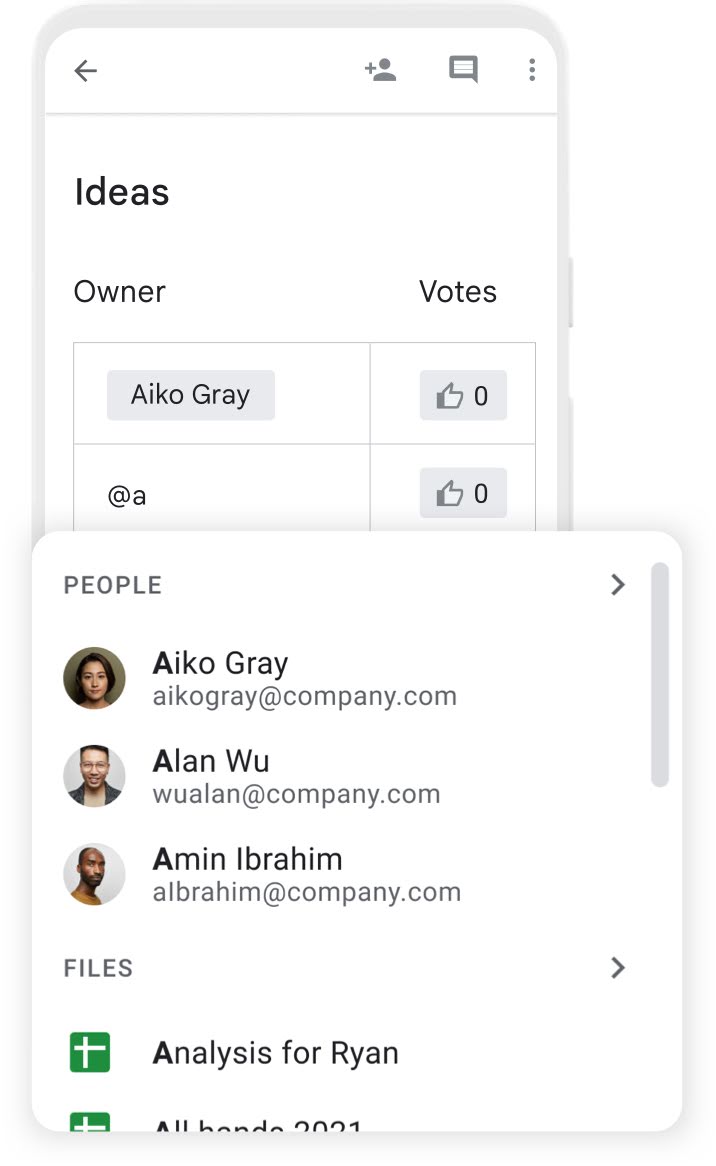Image resolution: width=716 pixels, height=1166 pixels.
Task: Select Aiko Gray from people suggestions
Action: tap(304, 678)
